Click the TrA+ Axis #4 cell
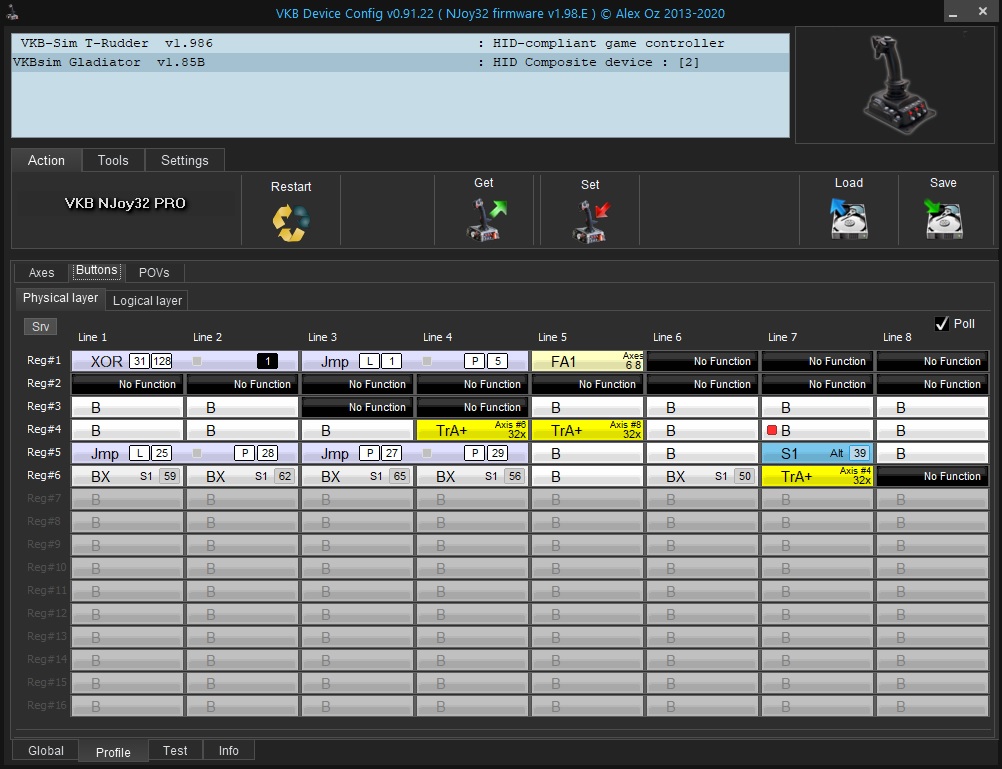Screen dimensions: 1002x769 (x=817, y=476)
